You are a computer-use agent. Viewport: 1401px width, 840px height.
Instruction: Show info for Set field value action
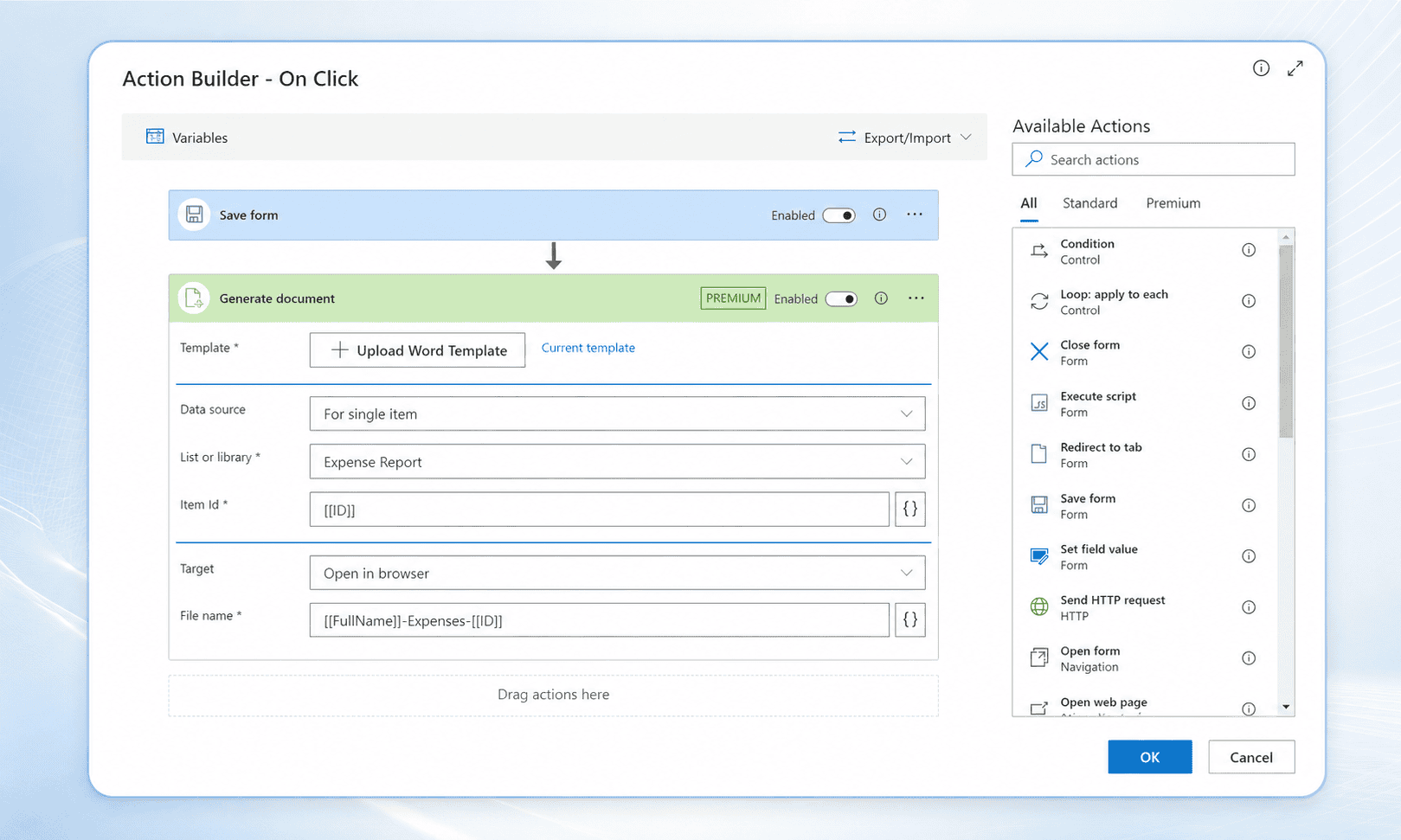click(1249, 556)
